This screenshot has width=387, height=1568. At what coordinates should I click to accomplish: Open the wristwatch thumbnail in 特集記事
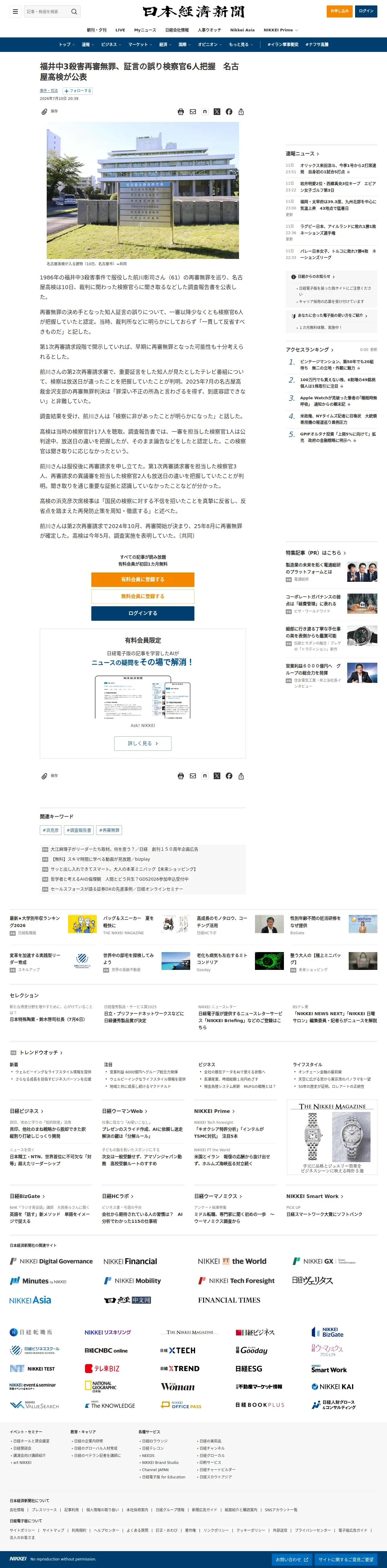362,636
